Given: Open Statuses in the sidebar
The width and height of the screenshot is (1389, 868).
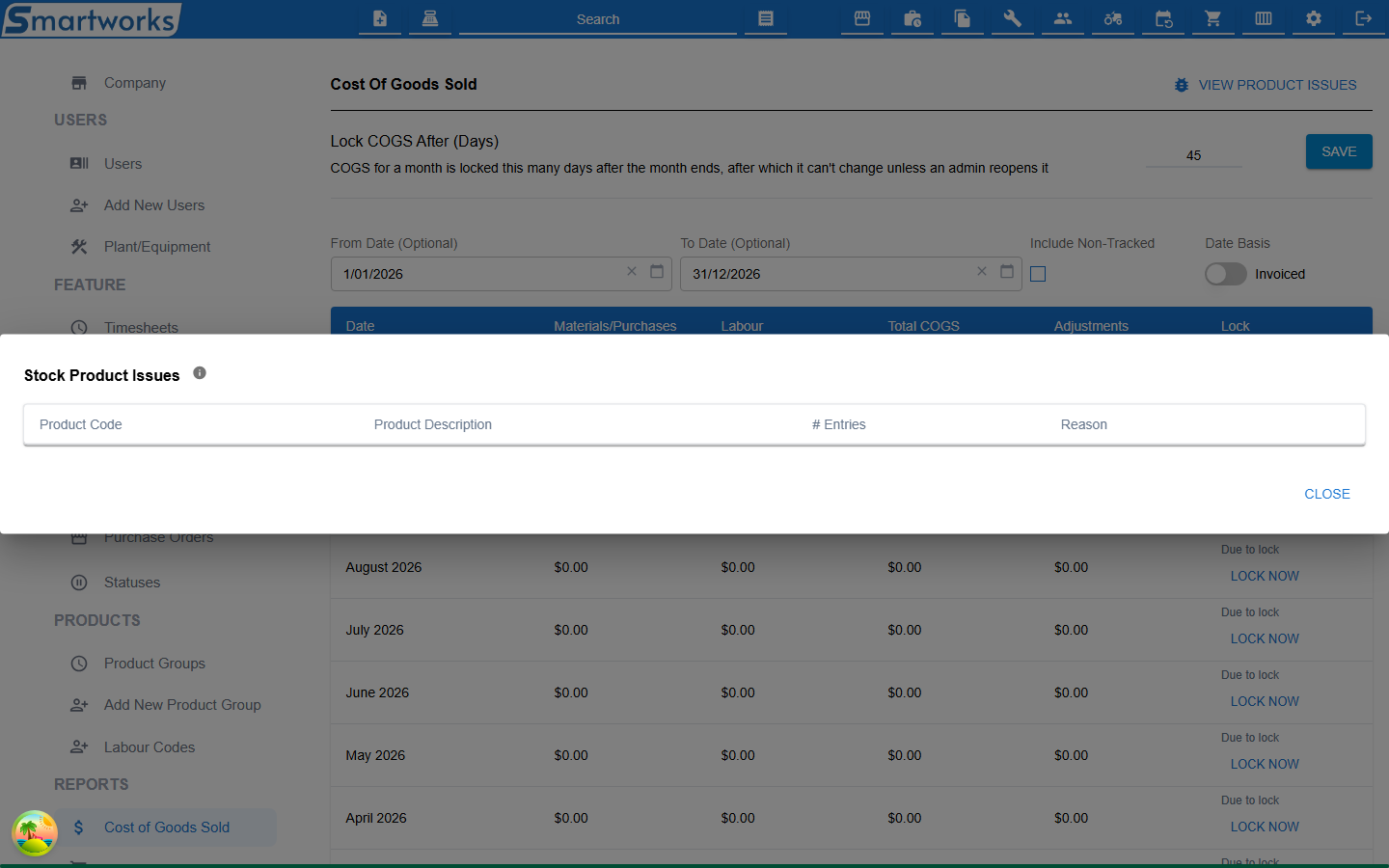Looking at the screenshot, I should tap(132, 583).
